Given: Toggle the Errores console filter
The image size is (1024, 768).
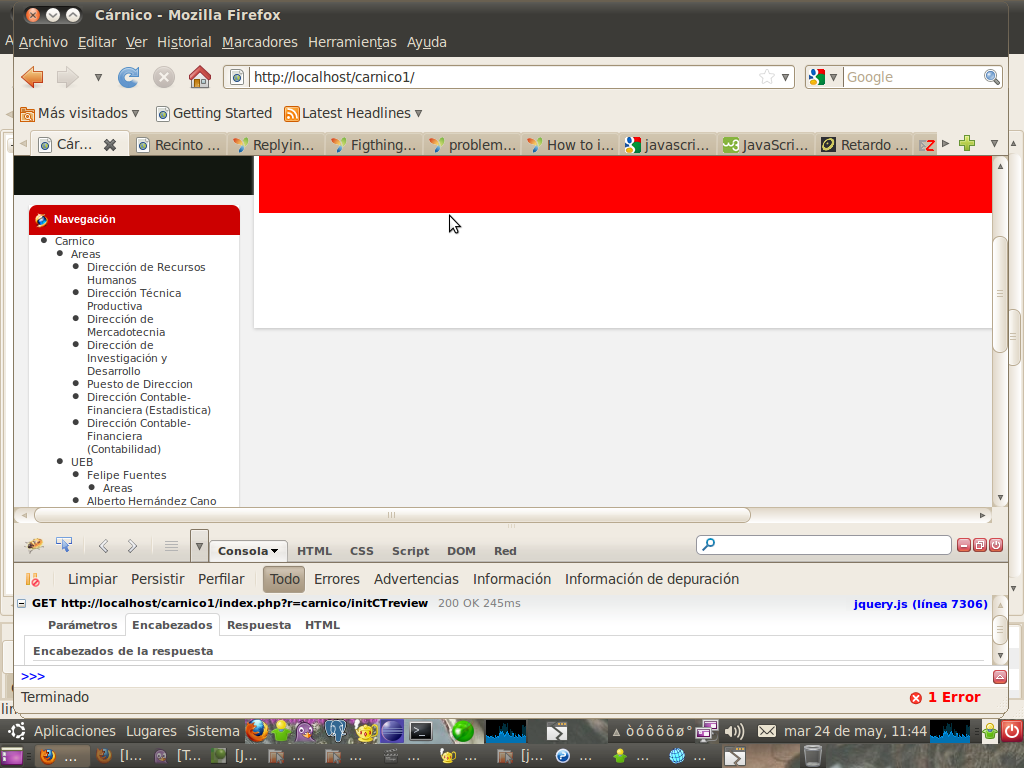Looking at the screenshot, I should [x=336, y=579].
